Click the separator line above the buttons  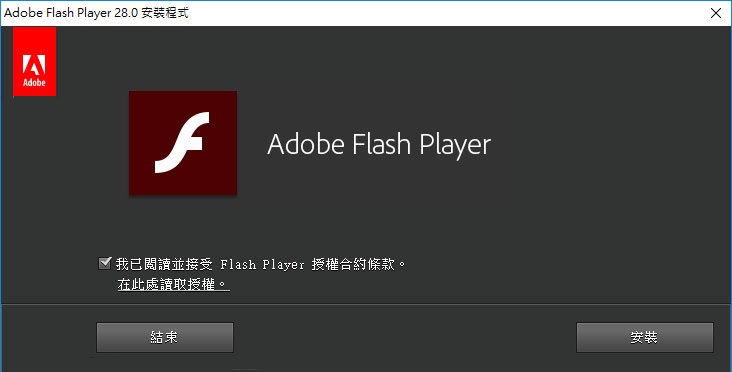[x=366, y=304]
